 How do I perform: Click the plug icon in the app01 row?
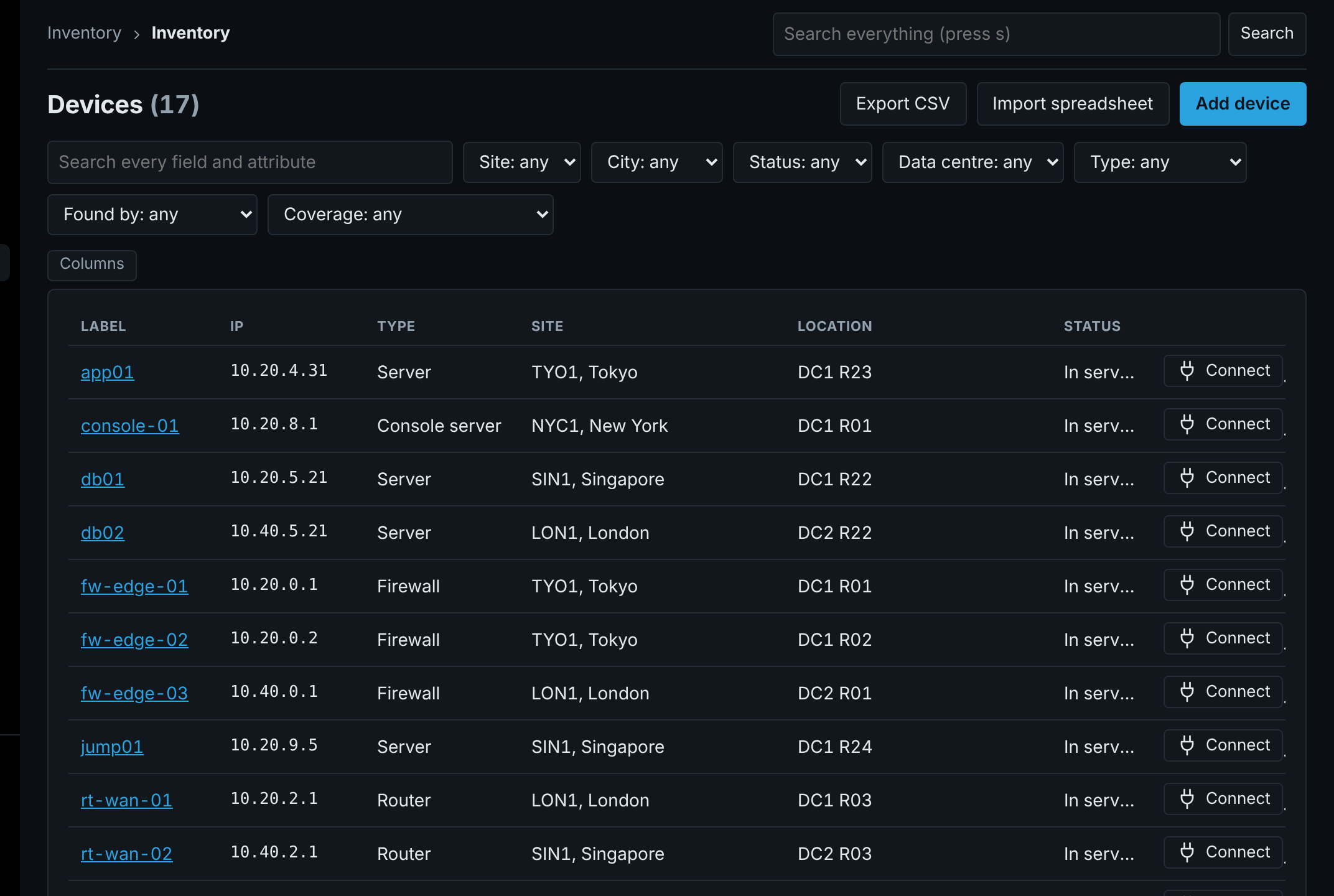(1187, 371)
